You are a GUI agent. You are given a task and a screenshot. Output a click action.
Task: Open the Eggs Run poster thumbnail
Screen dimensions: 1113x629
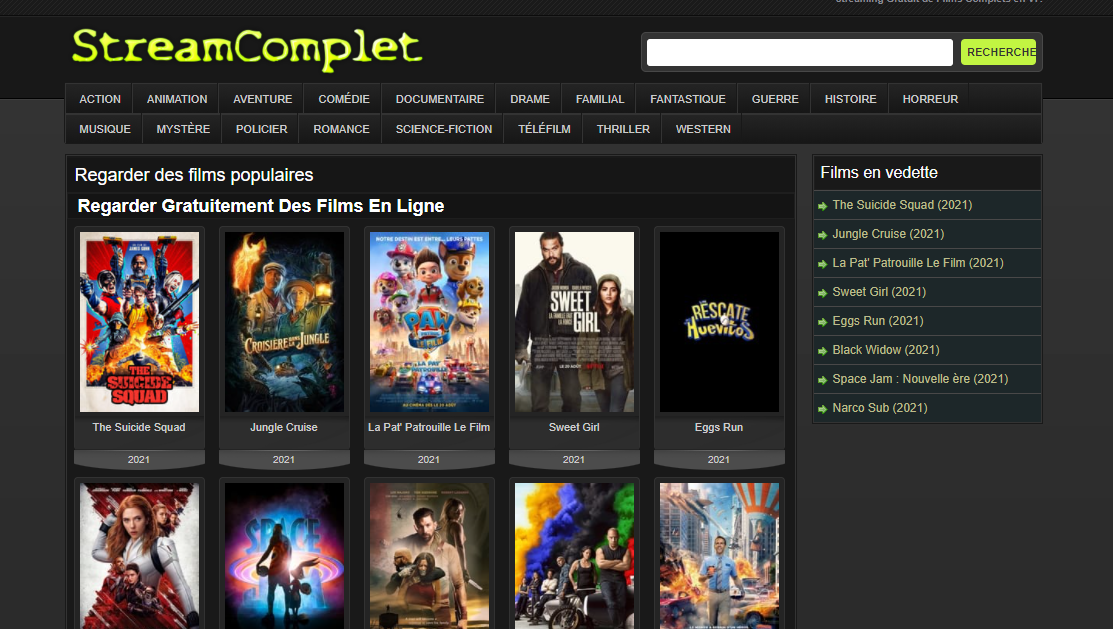(x=719, y=322)
